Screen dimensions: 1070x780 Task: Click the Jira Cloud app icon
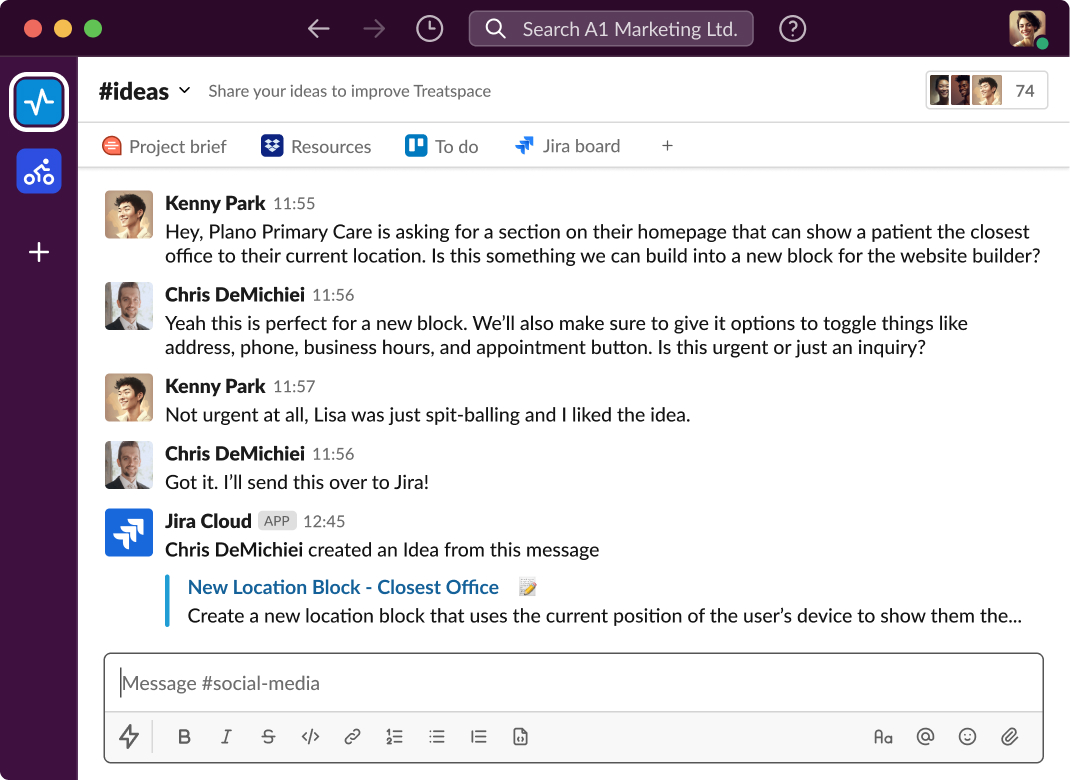pyautogui.click(x=129, y=532)
